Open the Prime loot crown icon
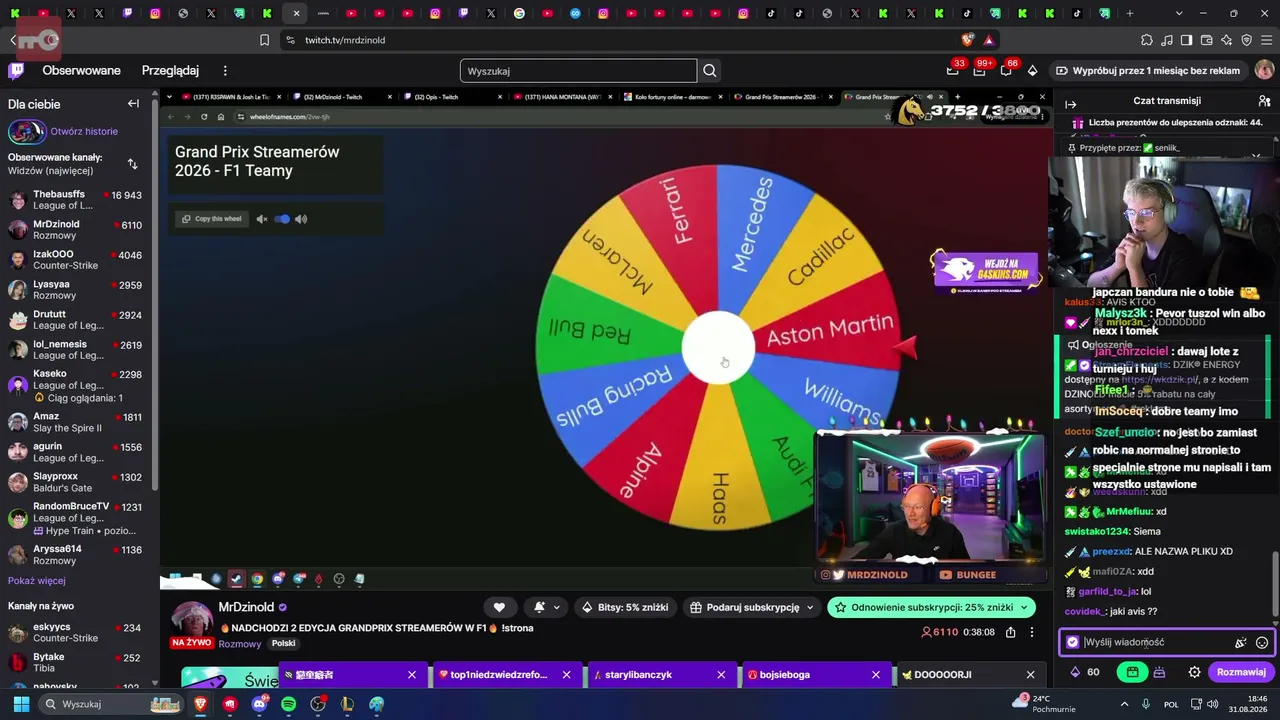 pyautogui.click(x=952, y=71)
